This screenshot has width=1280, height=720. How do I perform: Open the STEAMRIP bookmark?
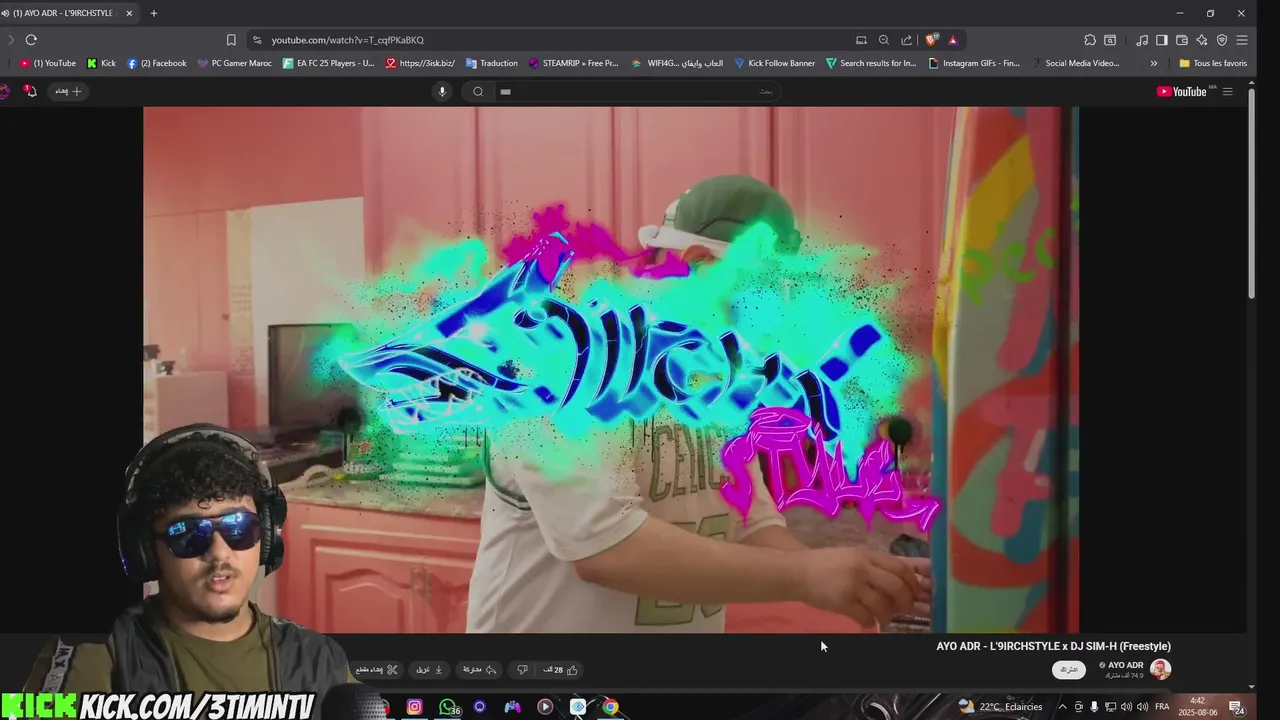(574, 63)
